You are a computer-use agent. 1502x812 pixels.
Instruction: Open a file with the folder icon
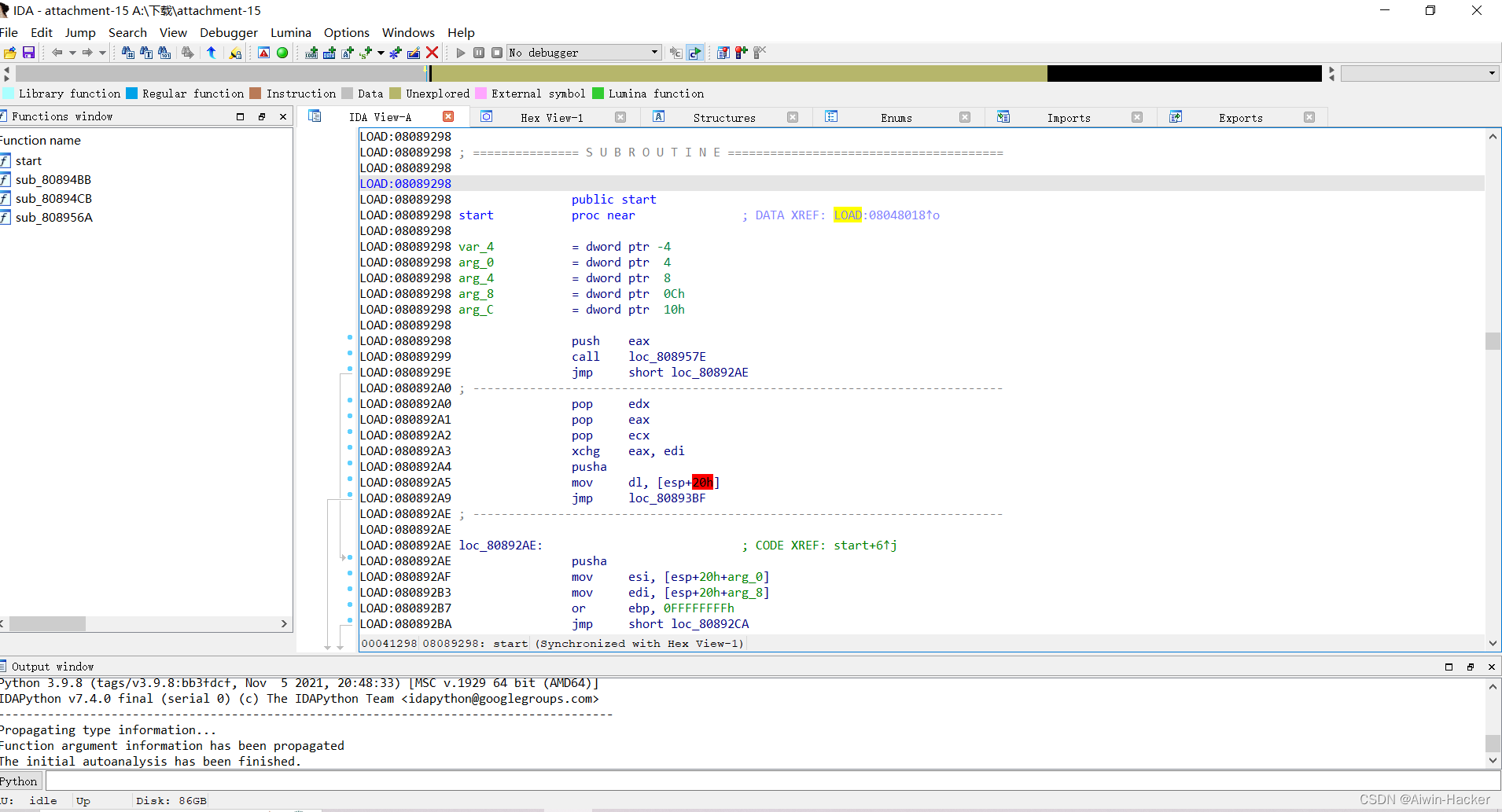[10, 53]
